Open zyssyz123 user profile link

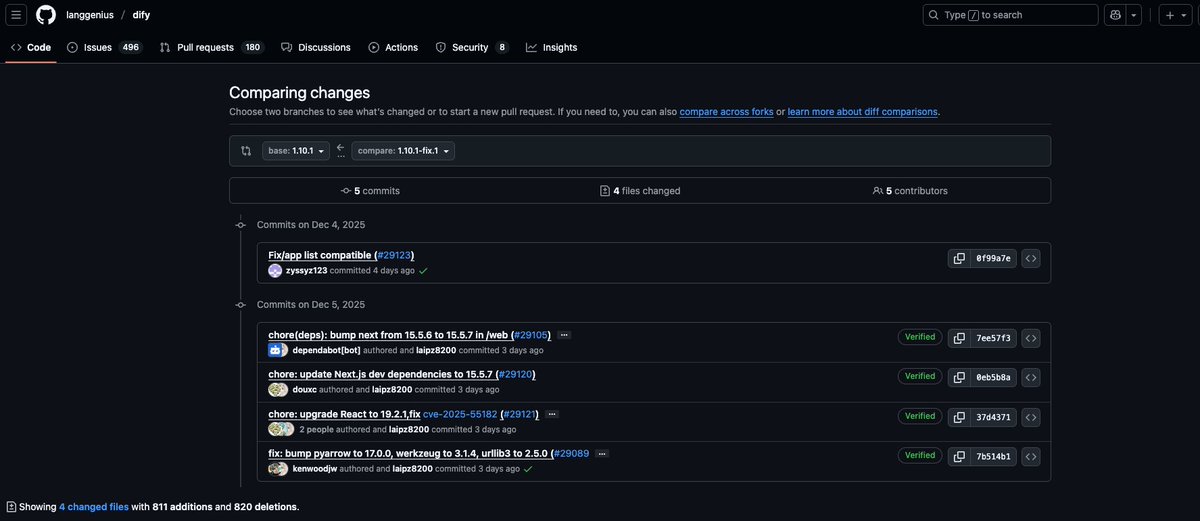coord(306,271)
